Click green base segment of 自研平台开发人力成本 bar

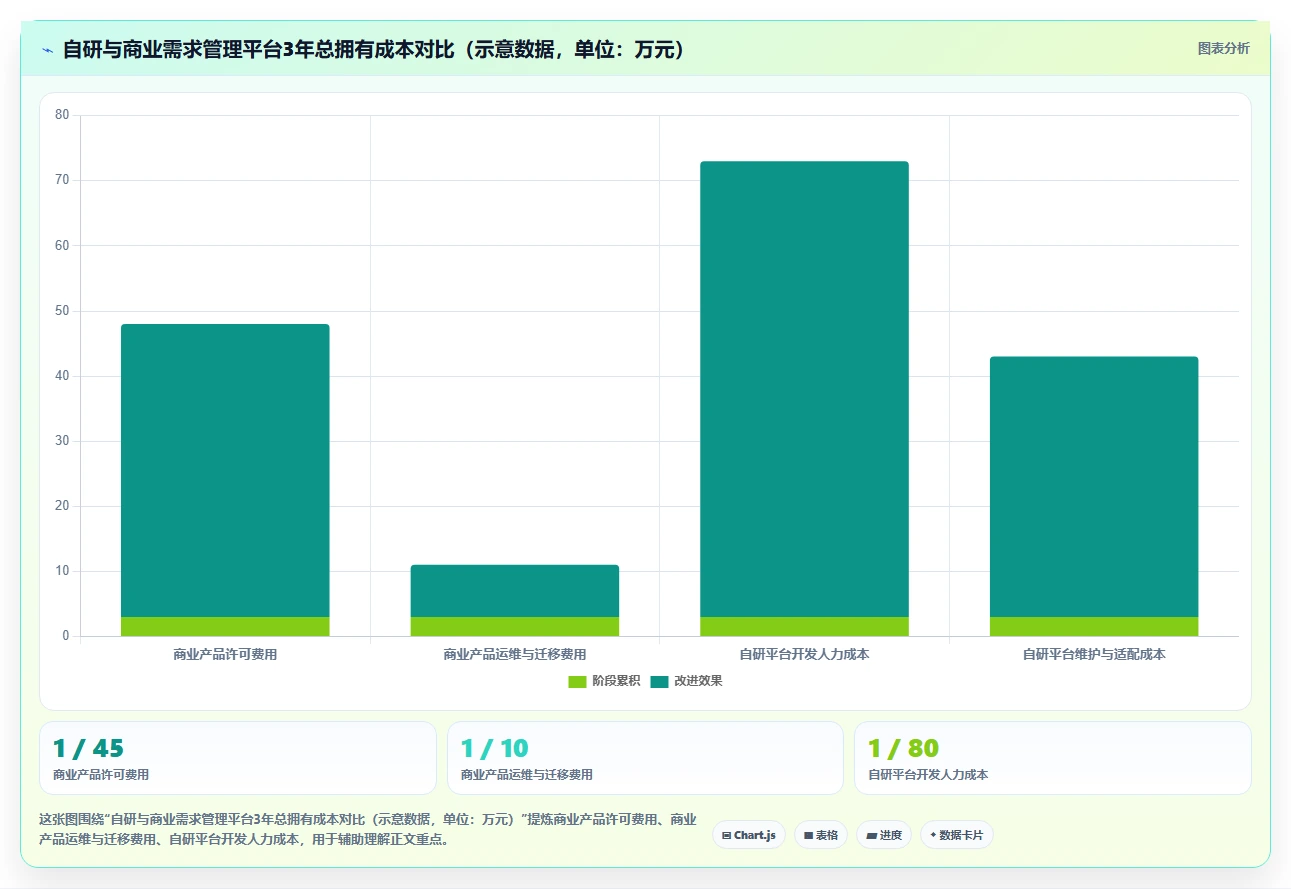click(x=804, y=627)
